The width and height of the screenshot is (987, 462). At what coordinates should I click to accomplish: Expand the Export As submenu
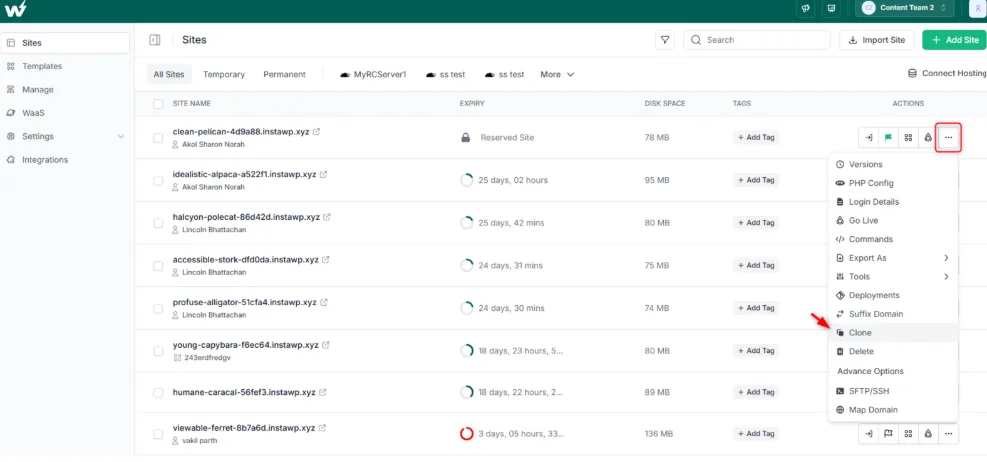coord(893,258)
